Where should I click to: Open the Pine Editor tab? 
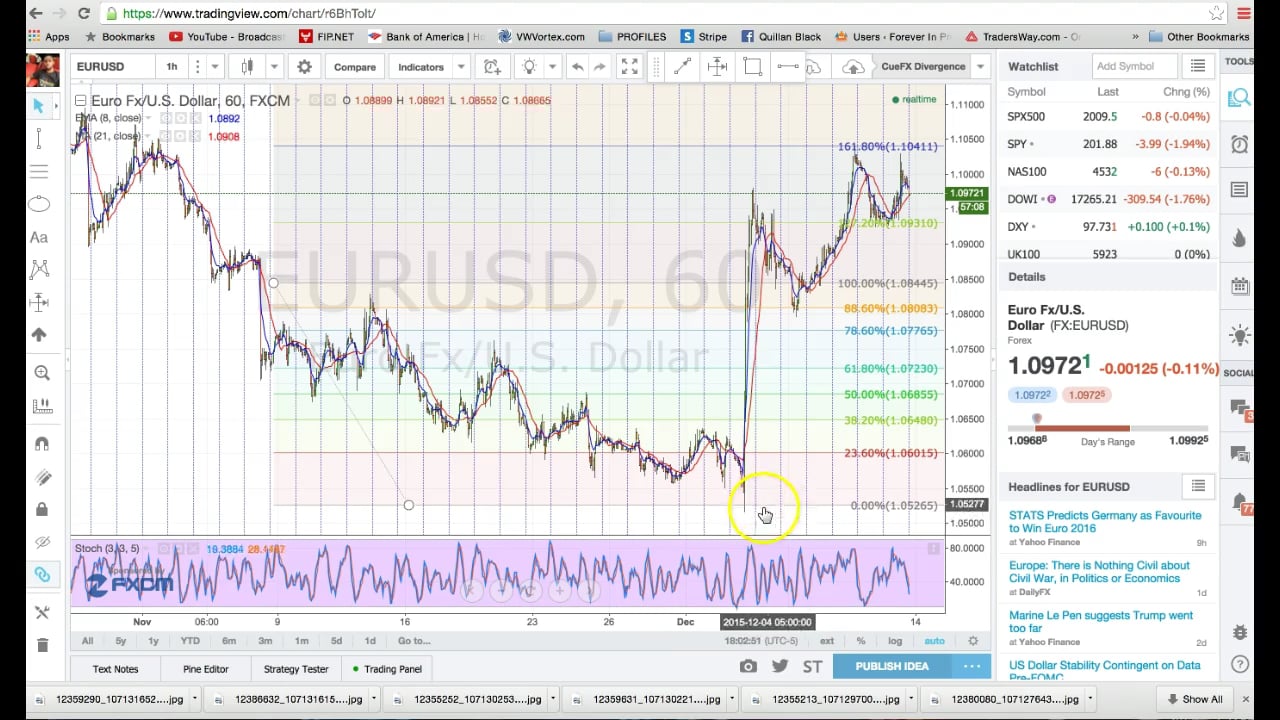tap(206, 669)
